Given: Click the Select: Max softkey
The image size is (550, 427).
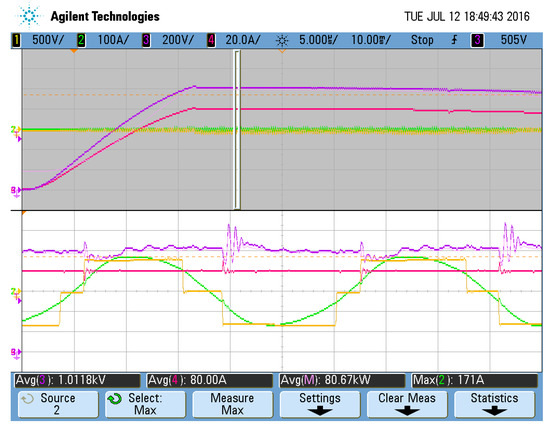Looking at the screenshot, I should (145, 404).
